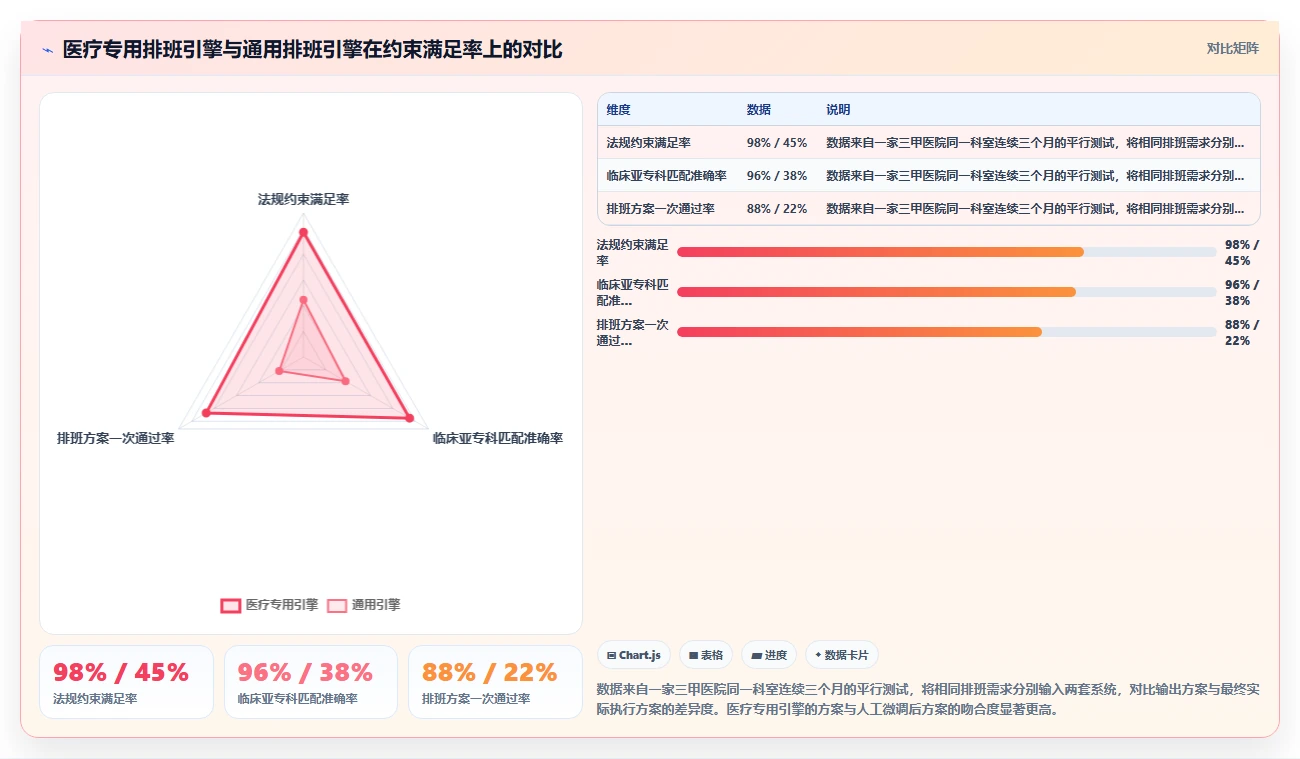Click table cell 法规约束满足率
Viewport: 1300px width, 759px height.
[648, 143]
